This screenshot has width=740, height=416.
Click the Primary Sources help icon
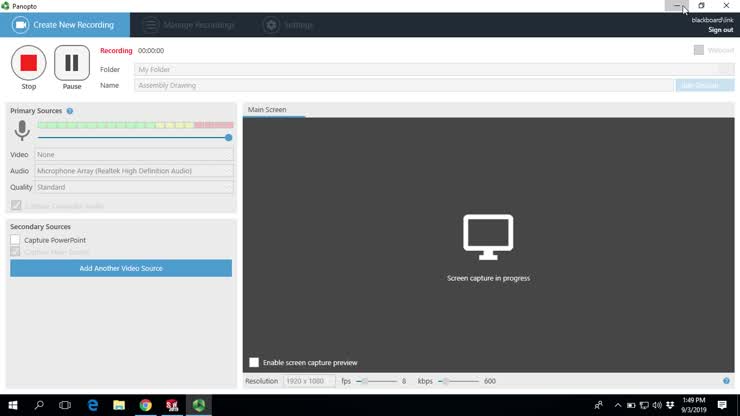70,111
